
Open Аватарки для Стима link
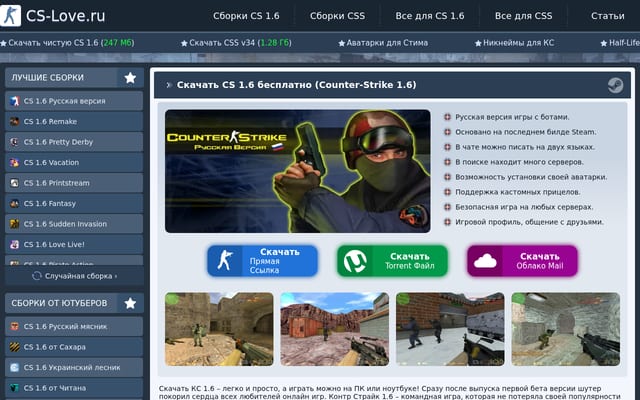coord(383,43)
